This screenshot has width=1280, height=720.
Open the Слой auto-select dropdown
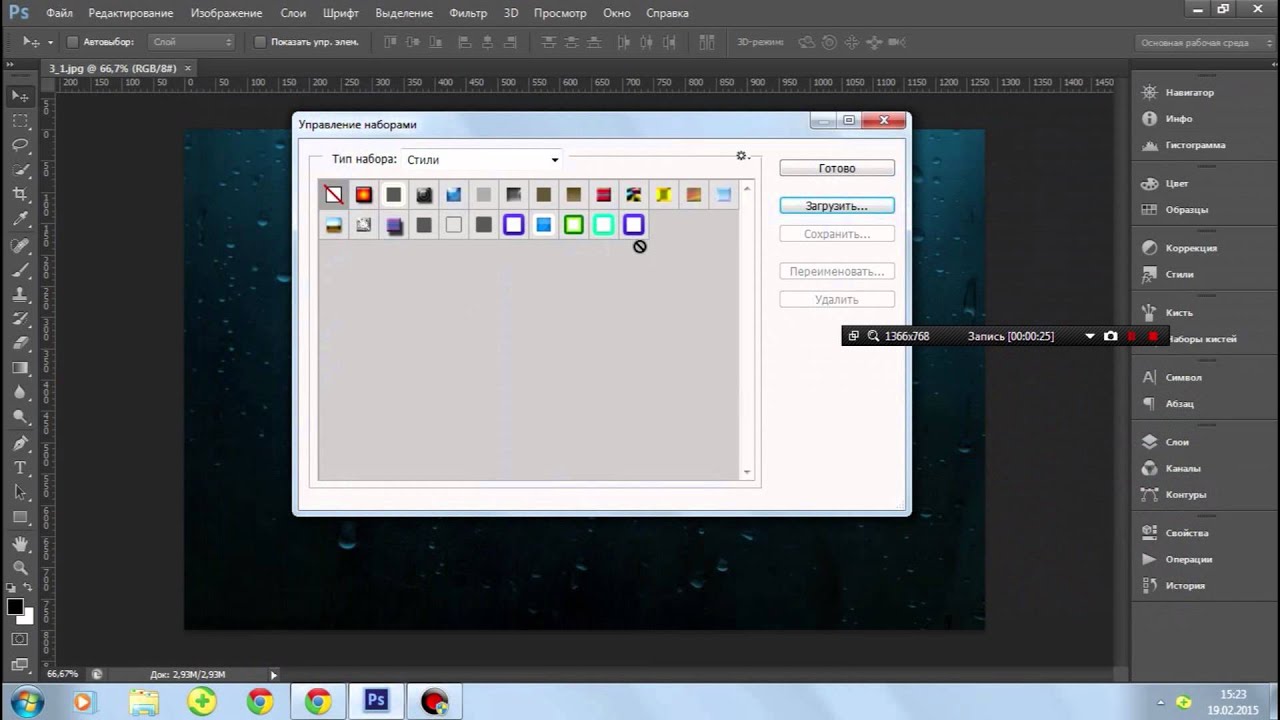tap(191, 42)
